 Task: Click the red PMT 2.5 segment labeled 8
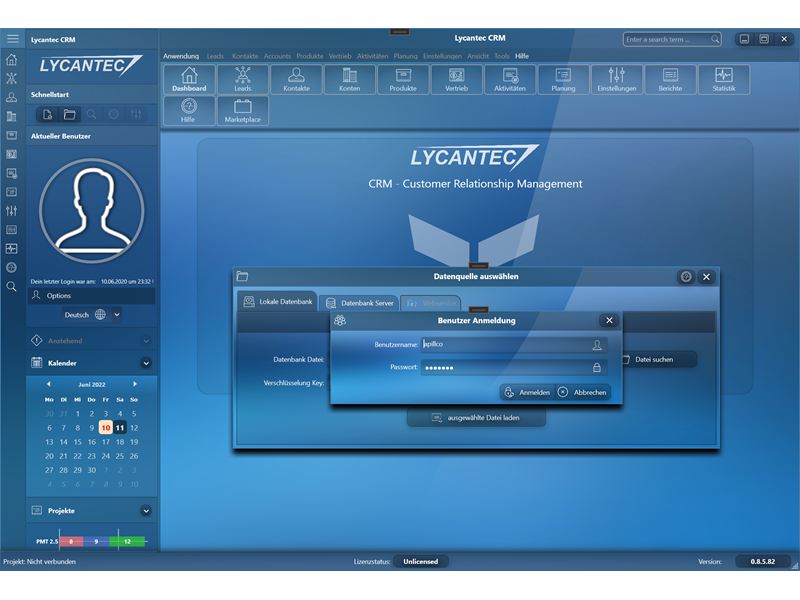[x=71, y=541]
